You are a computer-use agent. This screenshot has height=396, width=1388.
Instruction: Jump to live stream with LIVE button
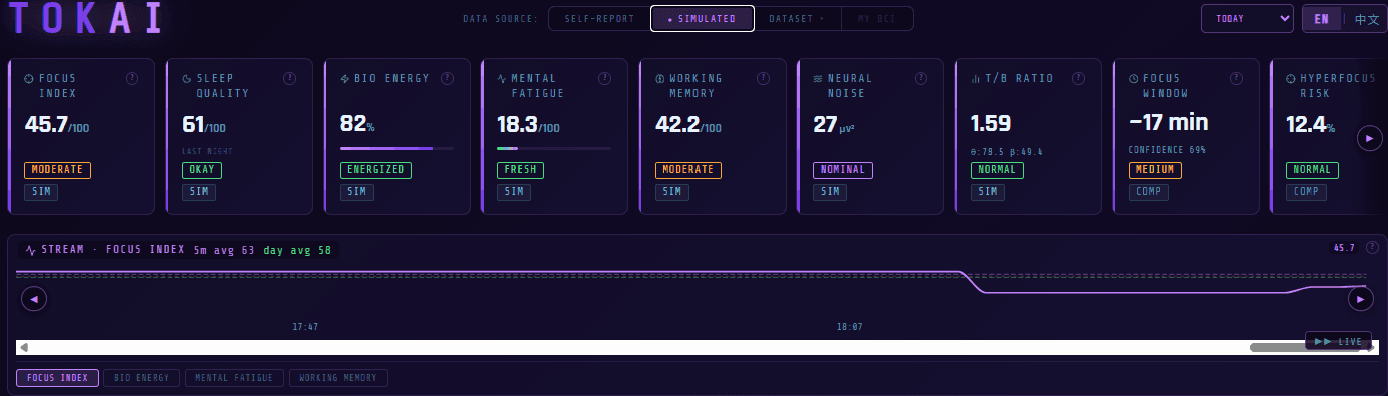pos(1338,341)
